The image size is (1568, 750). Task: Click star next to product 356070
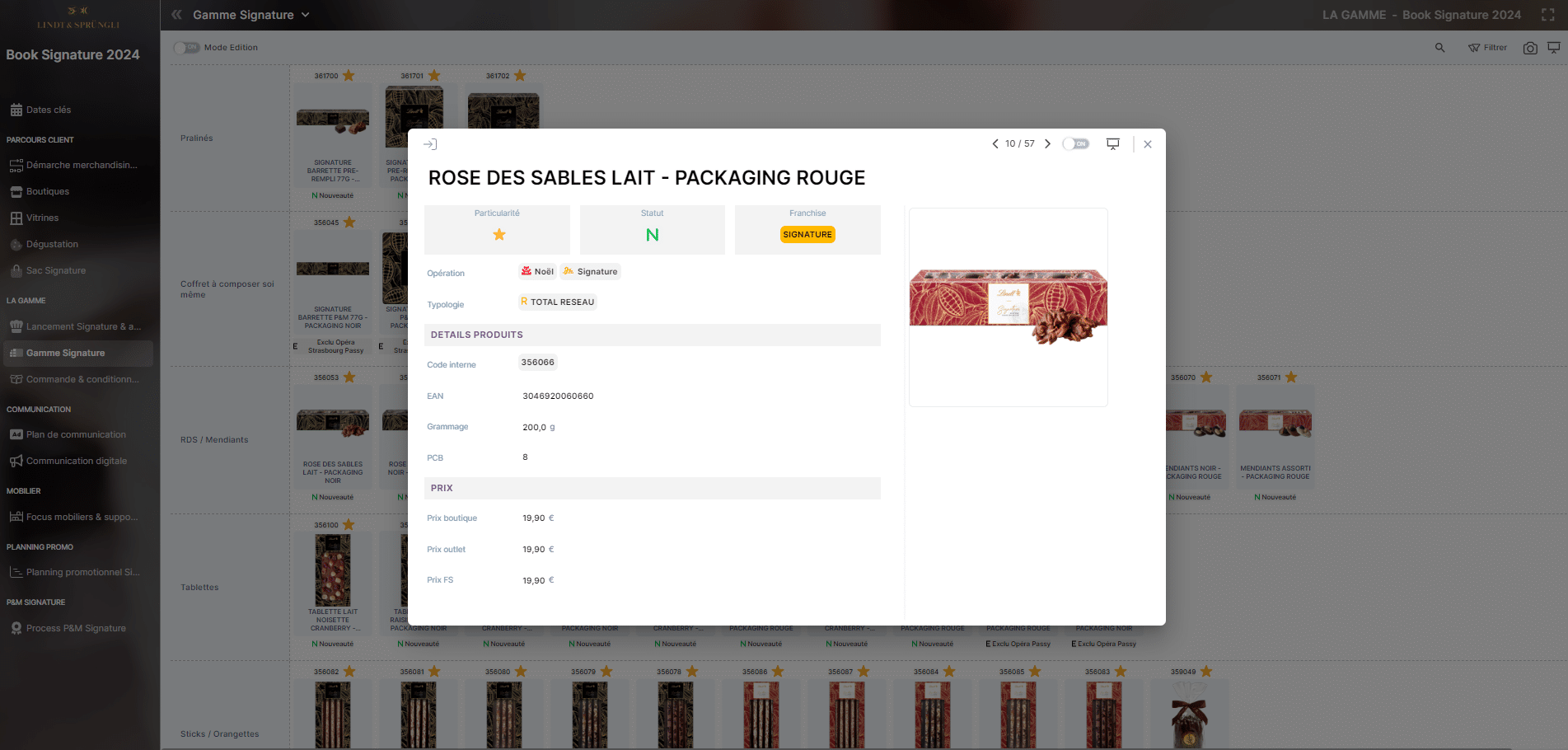pos(1206,377)
